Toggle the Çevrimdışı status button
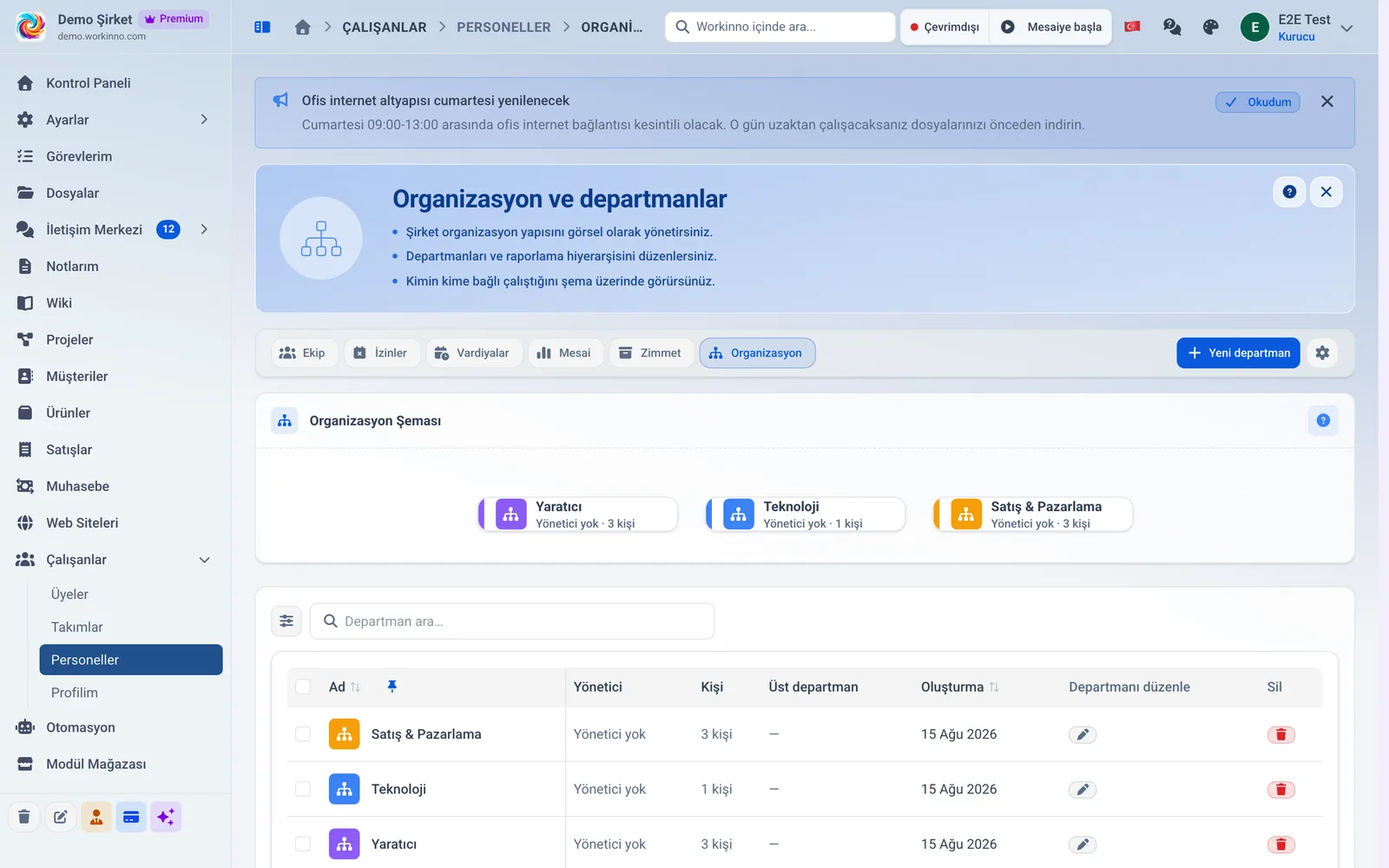Image resolution: width=1389 pixels, height=868 pixels. pos(945,27)
